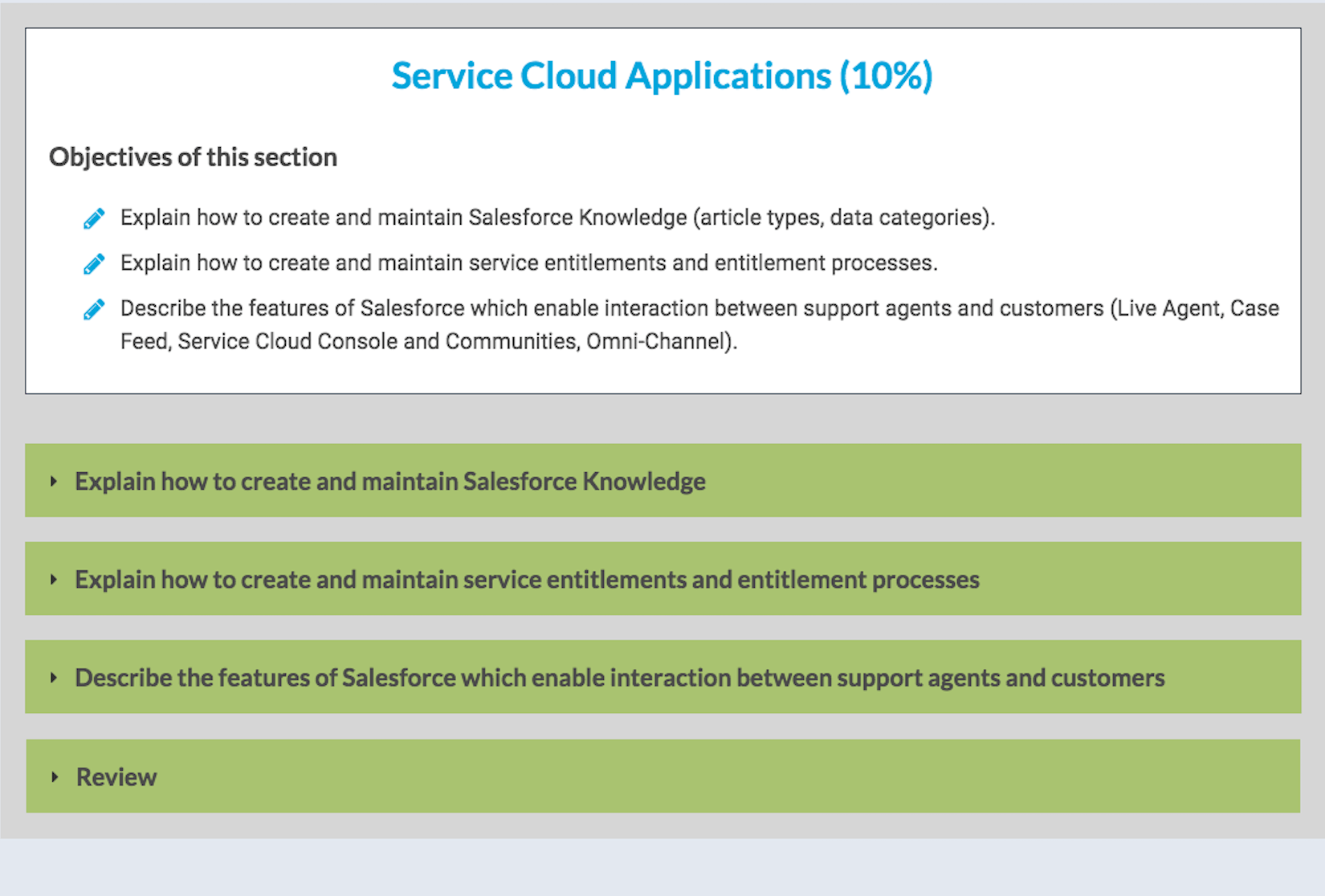1325x896 pixels.
Task: Click pencil icon beside Live Agent objective
Action: [x=94, y=310]
